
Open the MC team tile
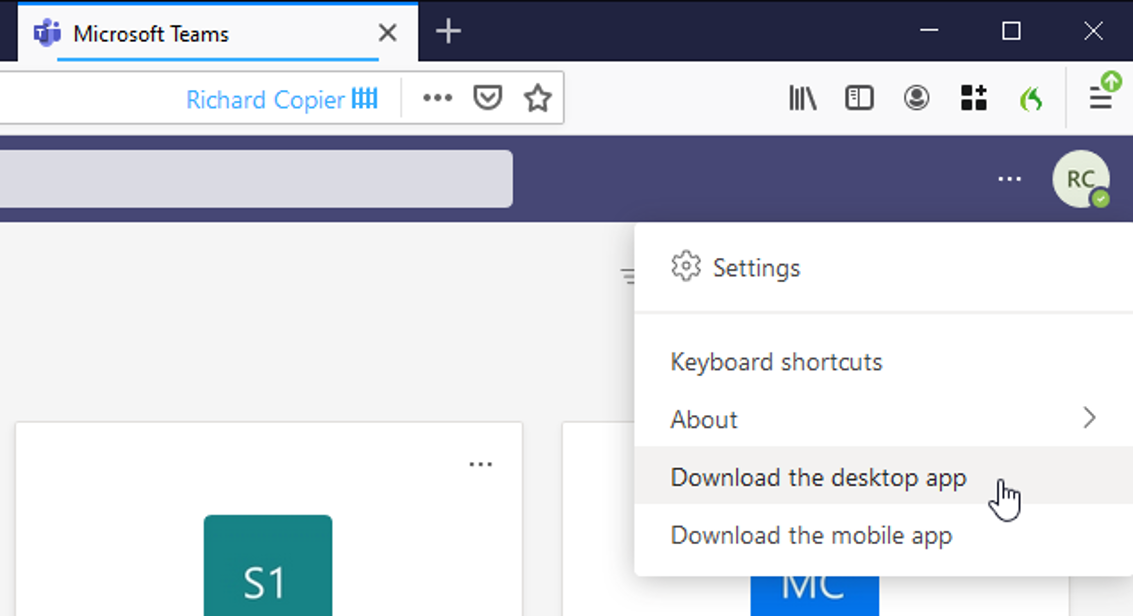pos(814,596)
